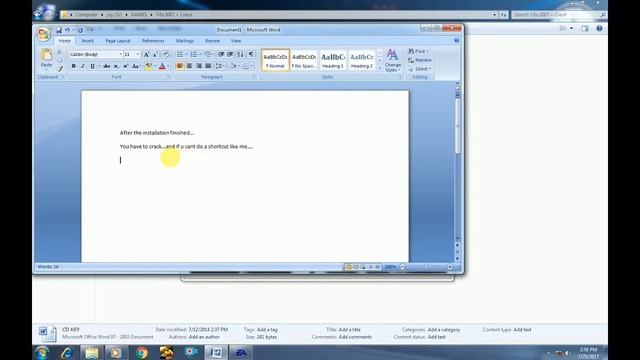Open the font size dropdown

[138, 54]
